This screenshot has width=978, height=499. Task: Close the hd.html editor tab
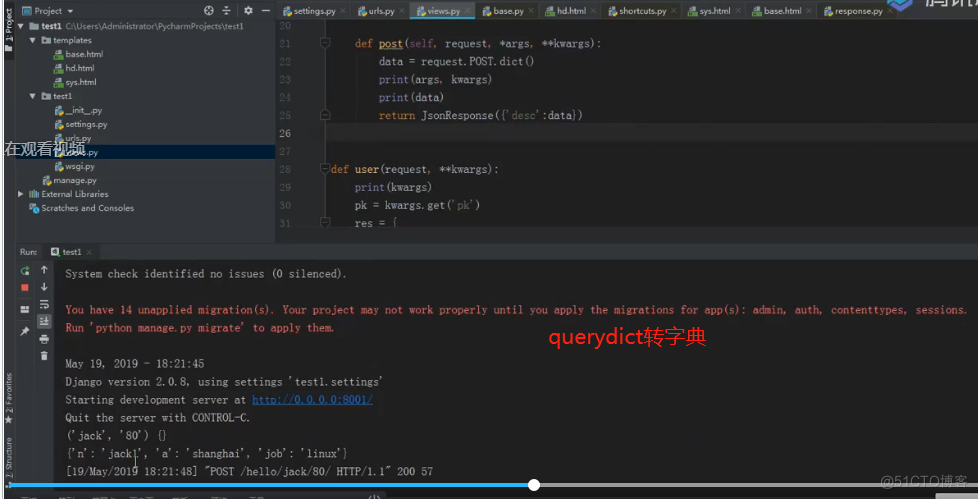click(x=593, y=11)
